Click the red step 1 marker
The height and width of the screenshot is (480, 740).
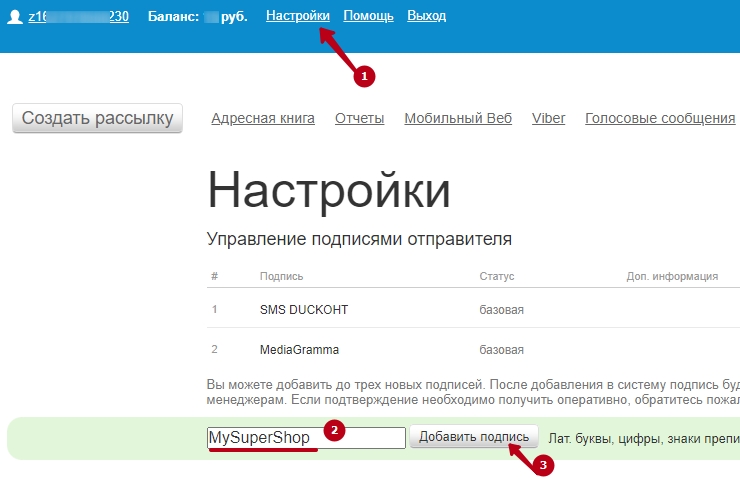(x=364, y=75)
